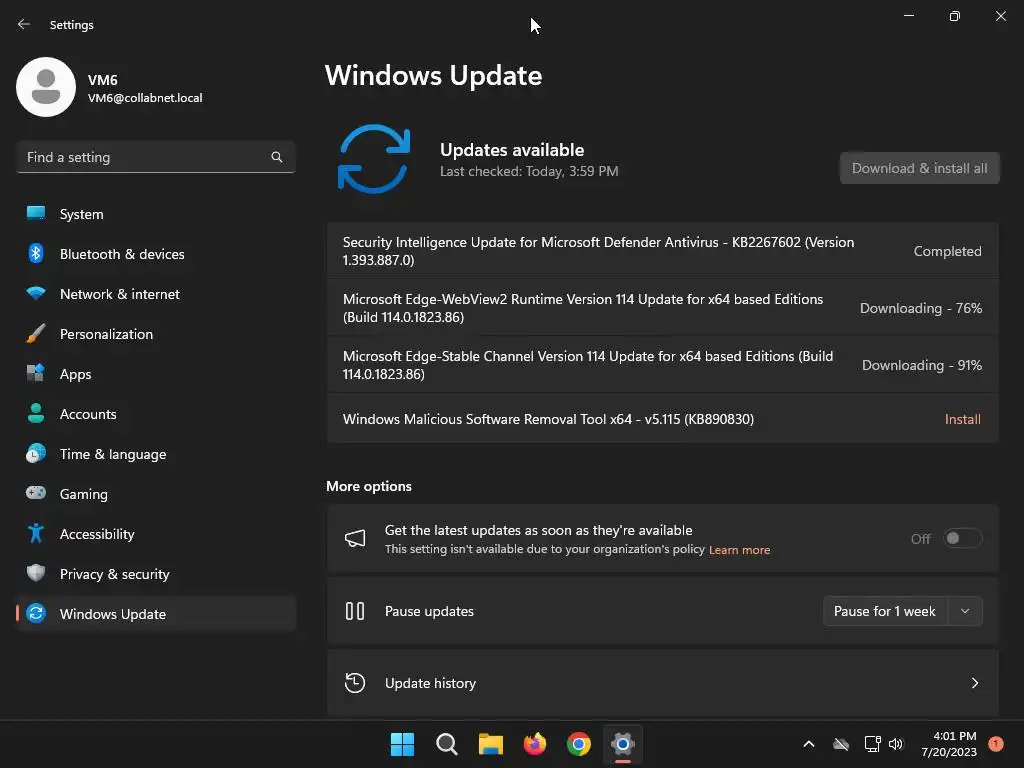Open the Pause for 1 week dropdown arrow
The width and height of the screenshot is (1024, 768).
coord(965,611)
